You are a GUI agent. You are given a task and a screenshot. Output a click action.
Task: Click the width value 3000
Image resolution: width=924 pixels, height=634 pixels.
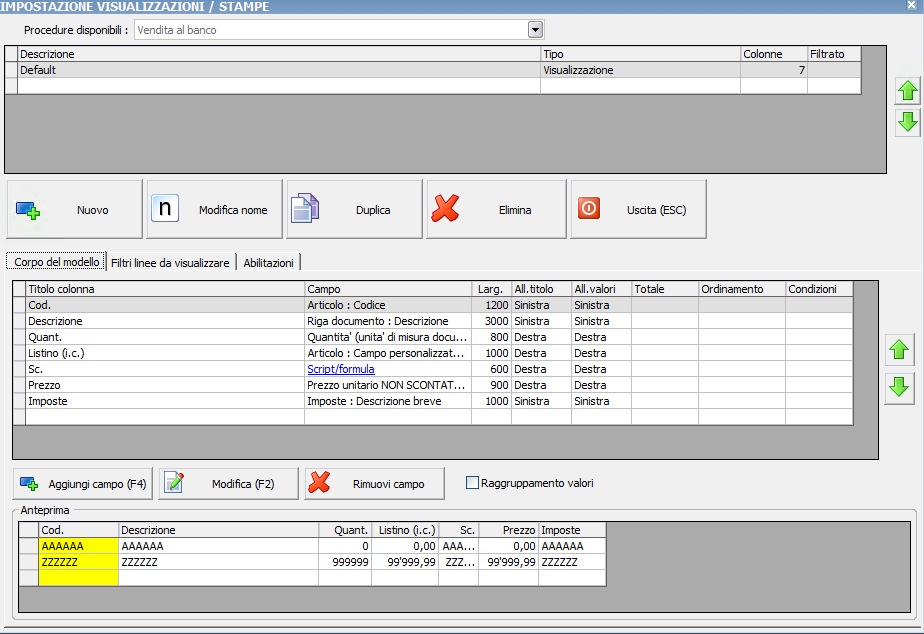(491, 321)
